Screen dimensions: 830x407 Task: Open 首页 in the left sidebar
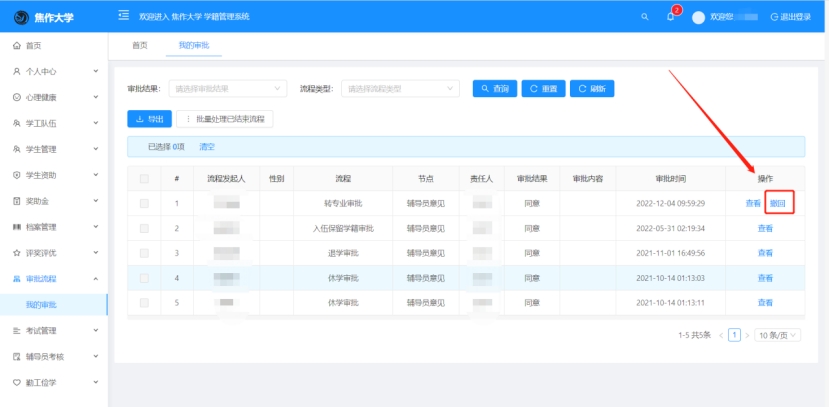coord(33,46)
